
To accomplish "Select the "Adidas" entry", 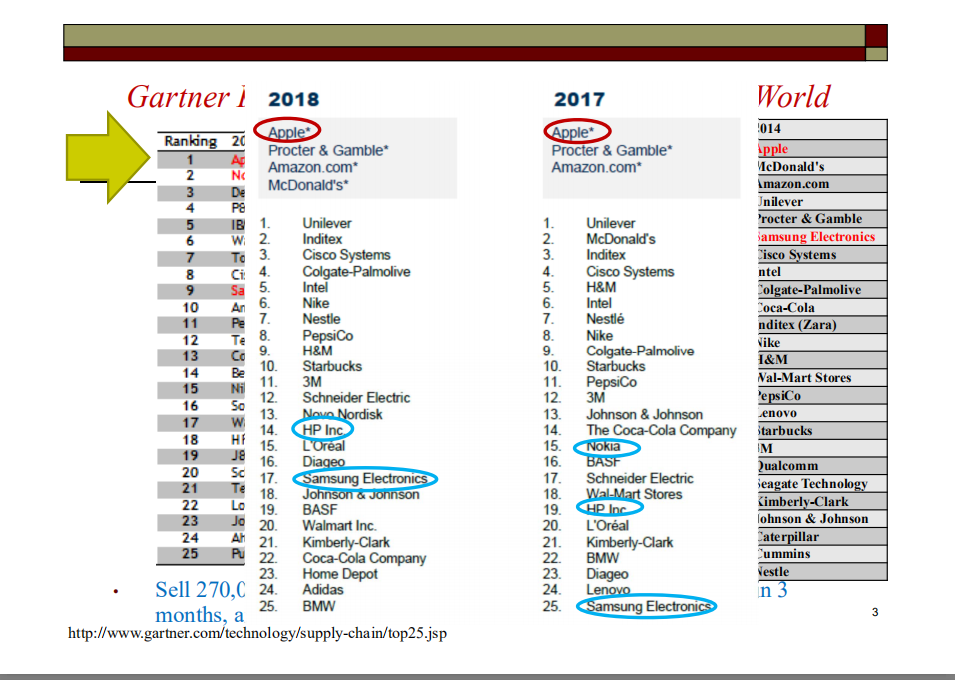I will click(x=323, y=590).
